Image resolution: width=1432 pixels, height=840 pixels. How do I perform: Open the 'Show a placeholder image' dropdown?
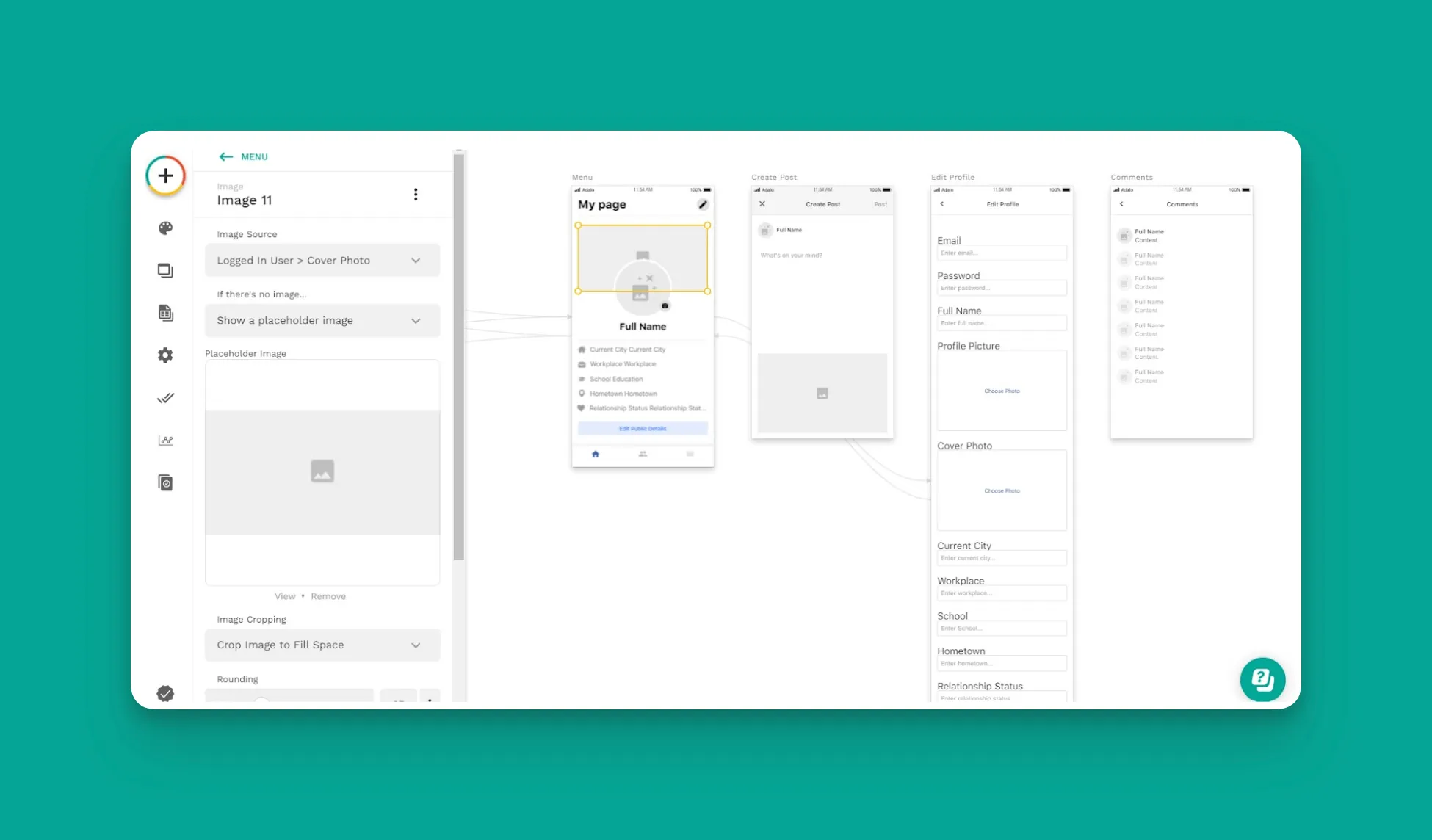322,320
